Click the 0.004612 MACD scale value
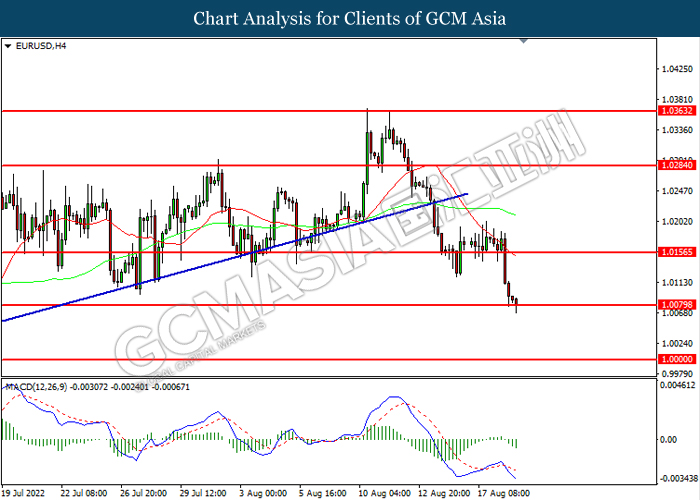Image resolution: width=700 pixels, height=500 pixels. (x=677, y=385)
